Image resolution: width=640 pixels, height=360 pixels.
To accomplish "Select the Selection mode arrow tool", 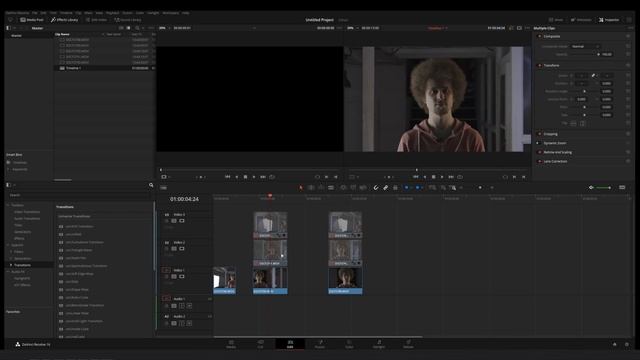I will [301, 188].
